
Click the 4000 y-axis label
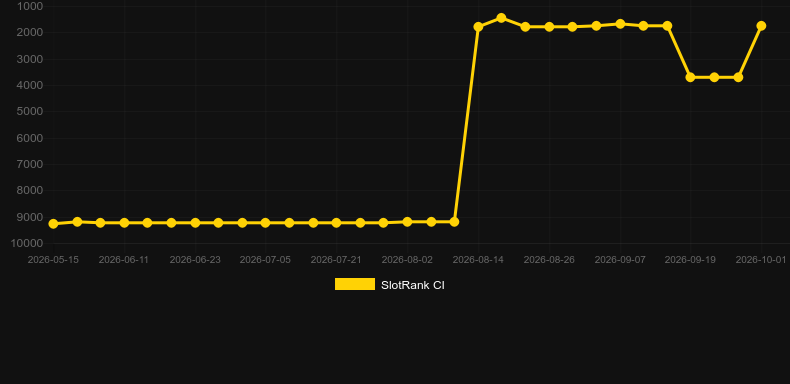tap(30, 86)
